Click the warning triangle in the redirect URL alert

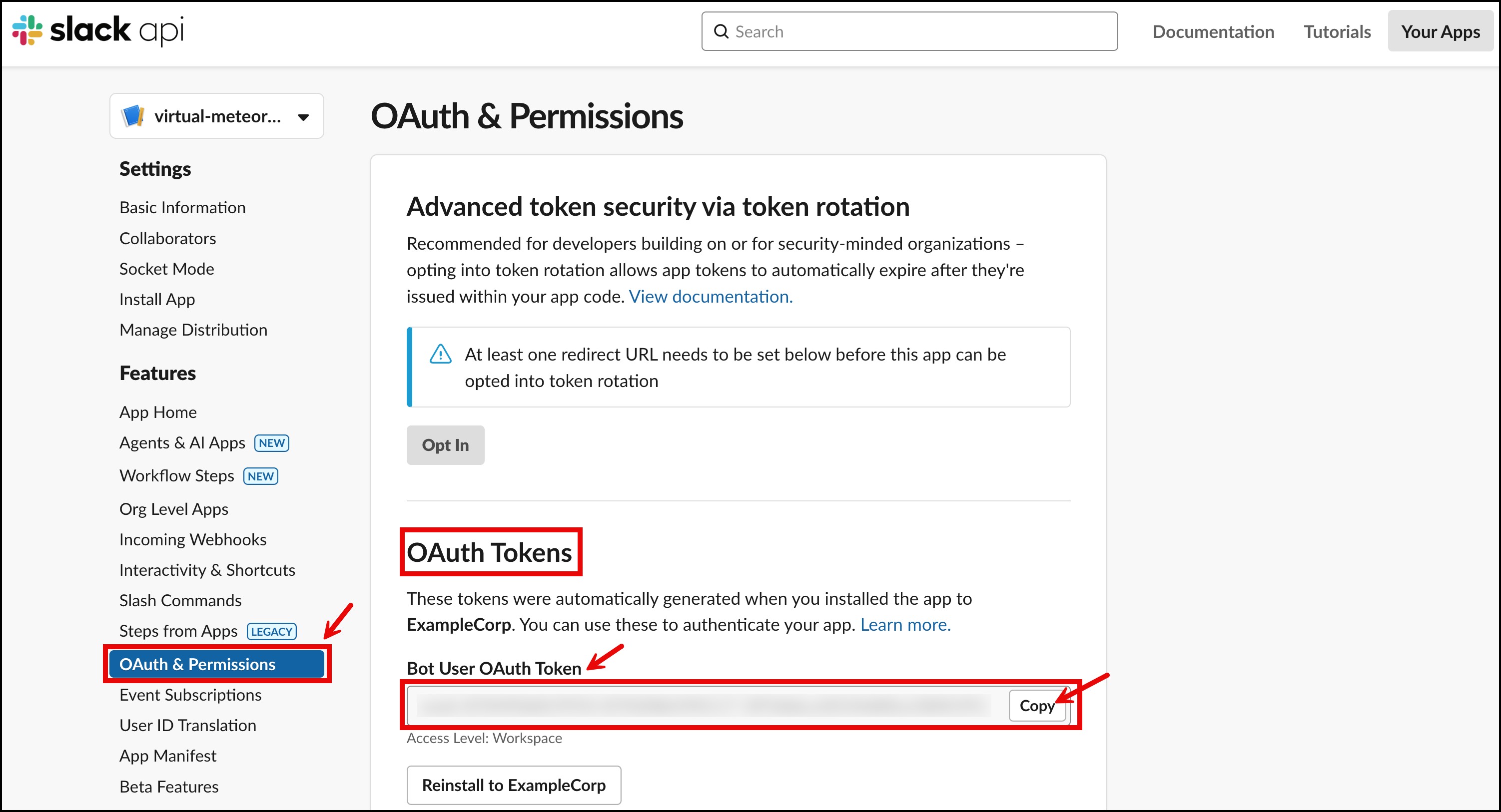[441, 354]
